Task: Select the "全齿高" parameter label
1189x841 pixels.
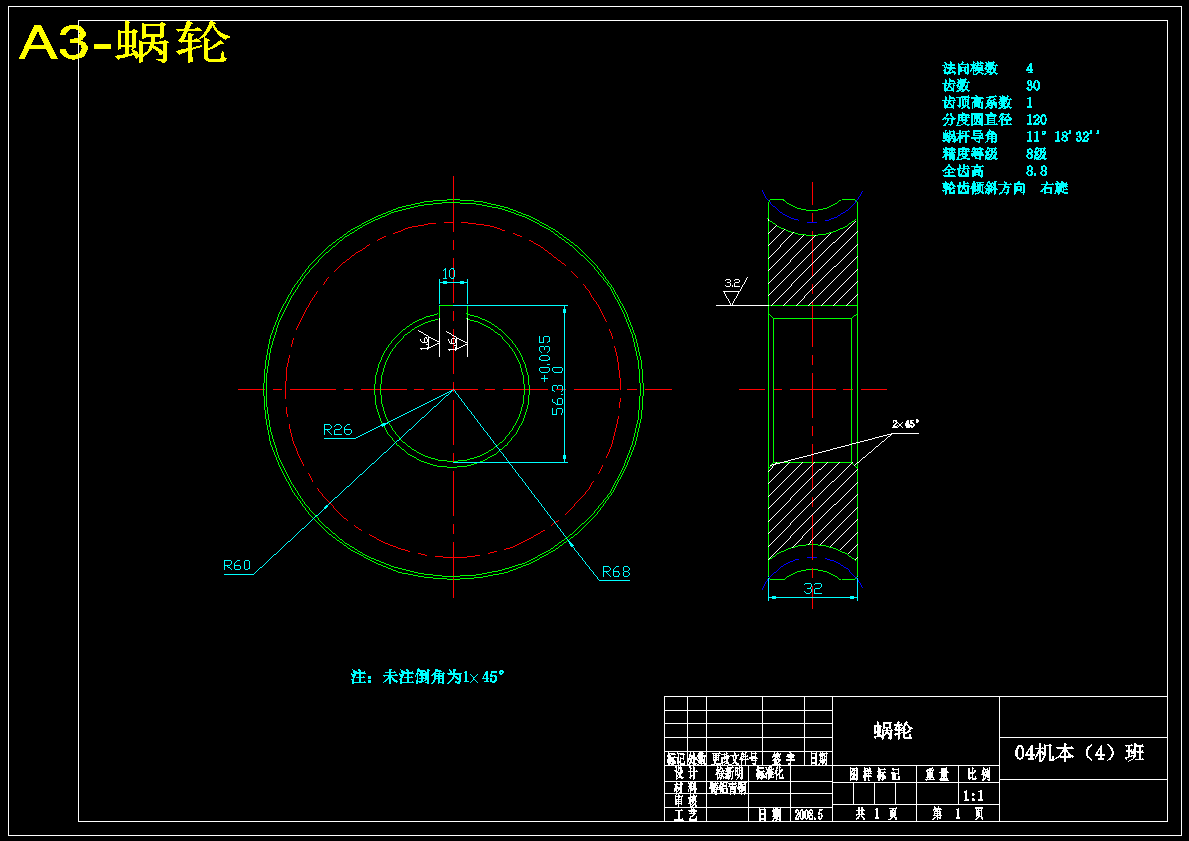Action: click(963, 171)
